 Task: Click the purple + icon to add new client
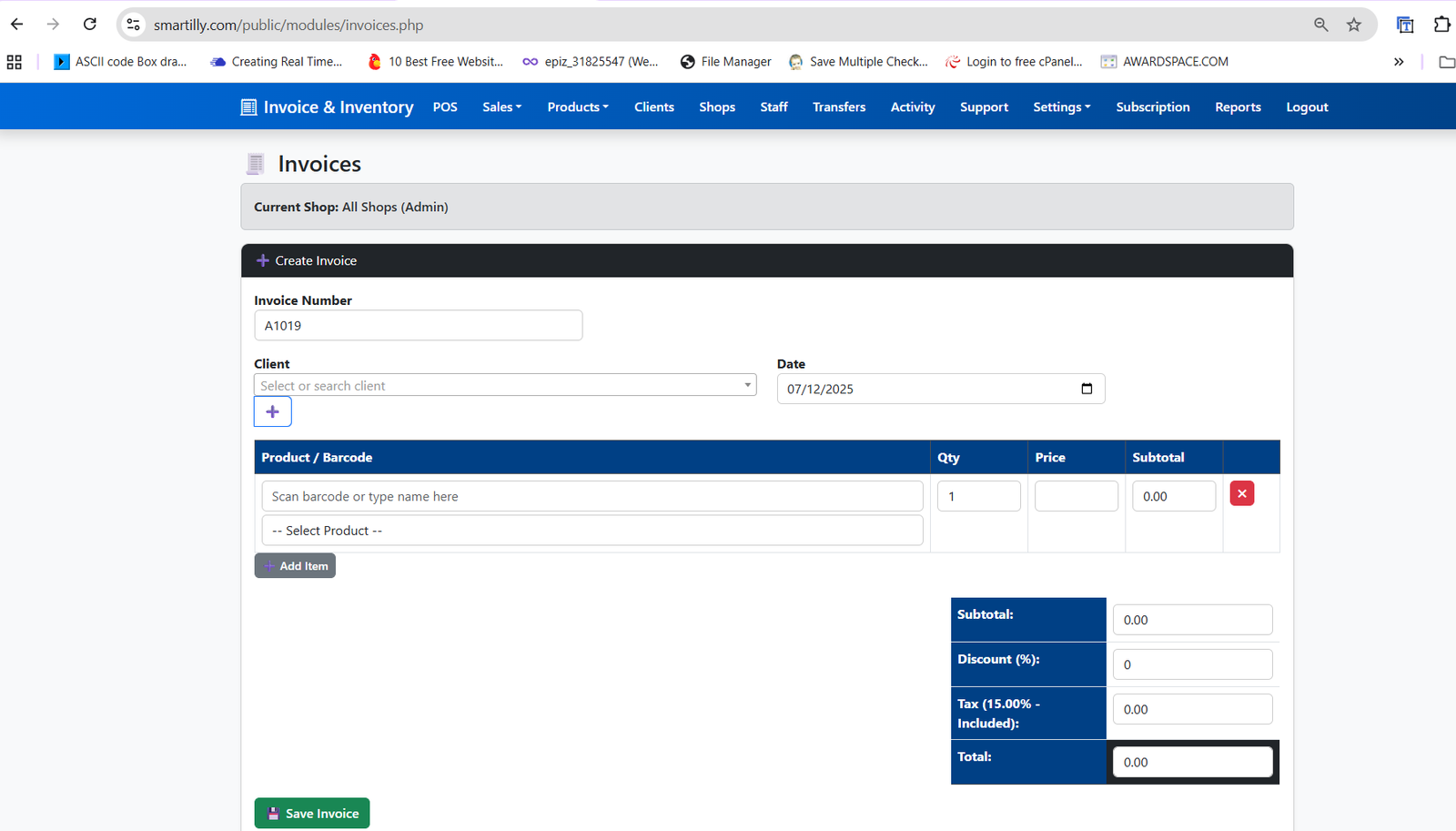click(x=272, y=411)
